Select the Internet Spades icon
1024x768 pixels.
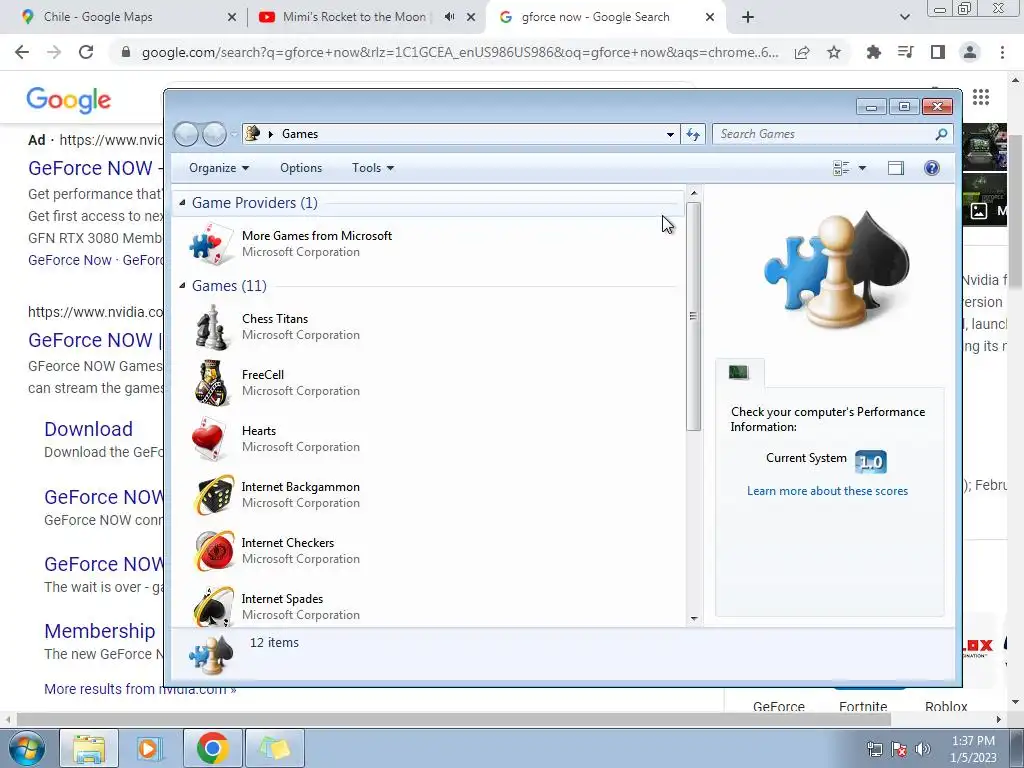(213, 606)
